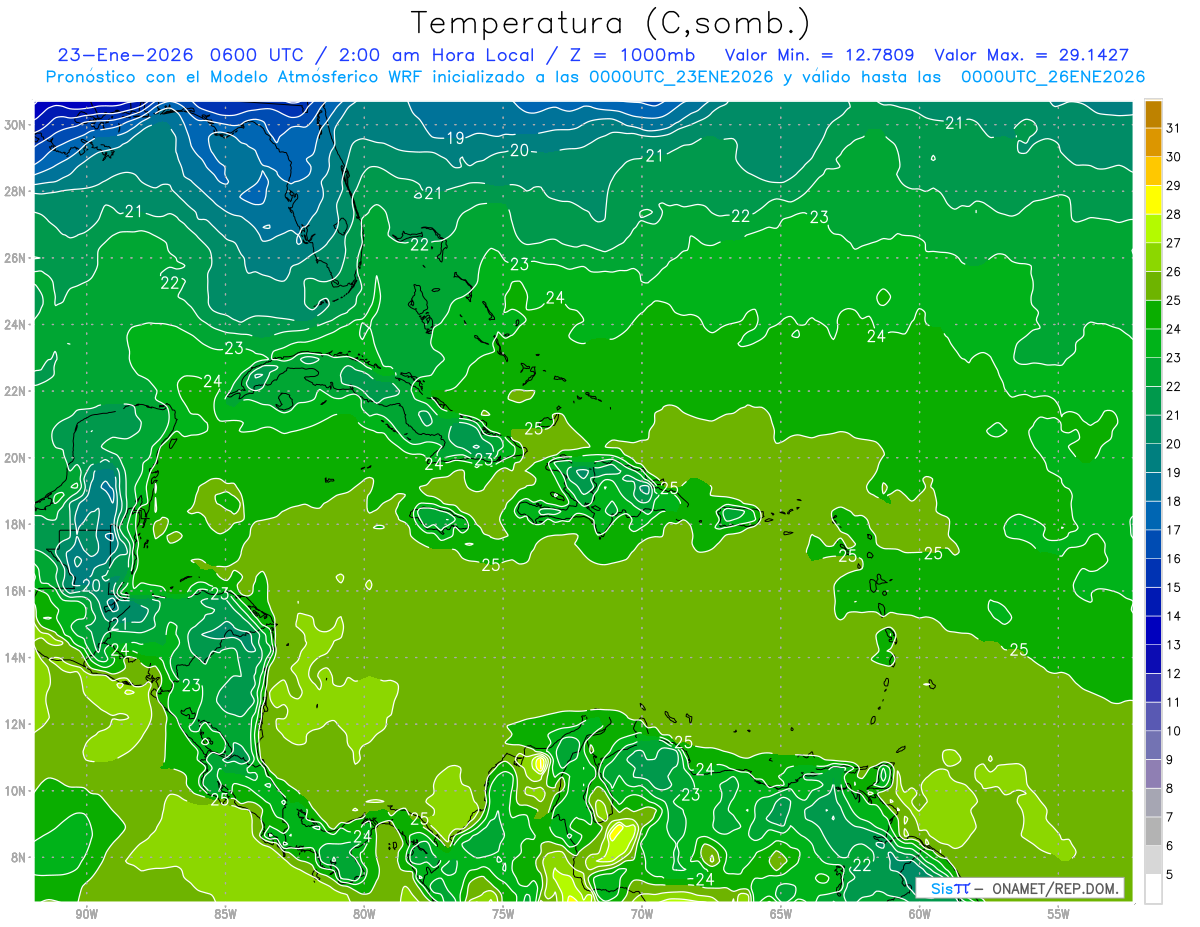Image resolution: width=1200 pixels, height=927 pixels.
Task: Click the 16N latitude axis label
Action: pos(17,591)
